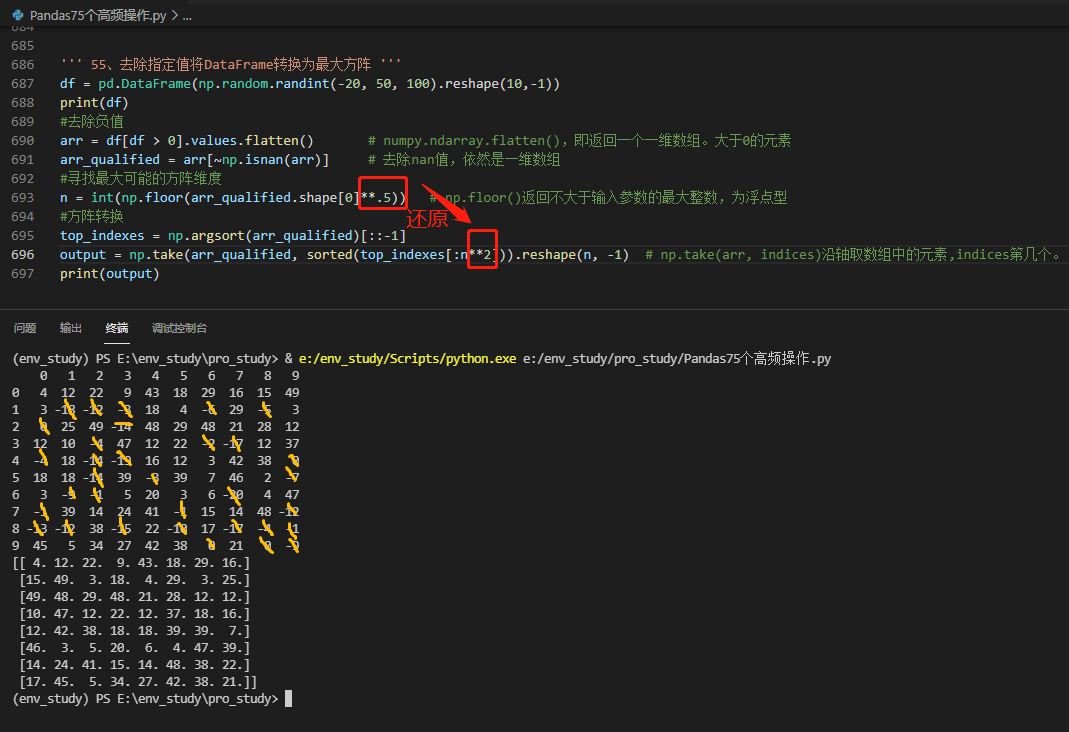Image resolution: width=1069 pixels, height=732 pixels.
Task: Click output row [46. 3. 5. 20. 6.
Action: point(135,648)
